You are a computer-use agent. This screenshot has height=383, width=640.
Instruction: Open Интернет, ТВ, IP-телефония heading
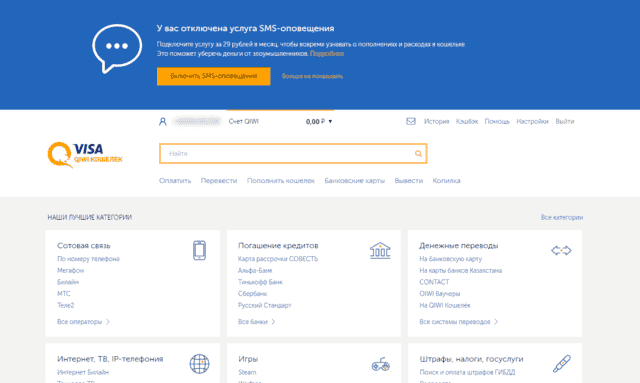pyautogui.click(x=110, y=359)
